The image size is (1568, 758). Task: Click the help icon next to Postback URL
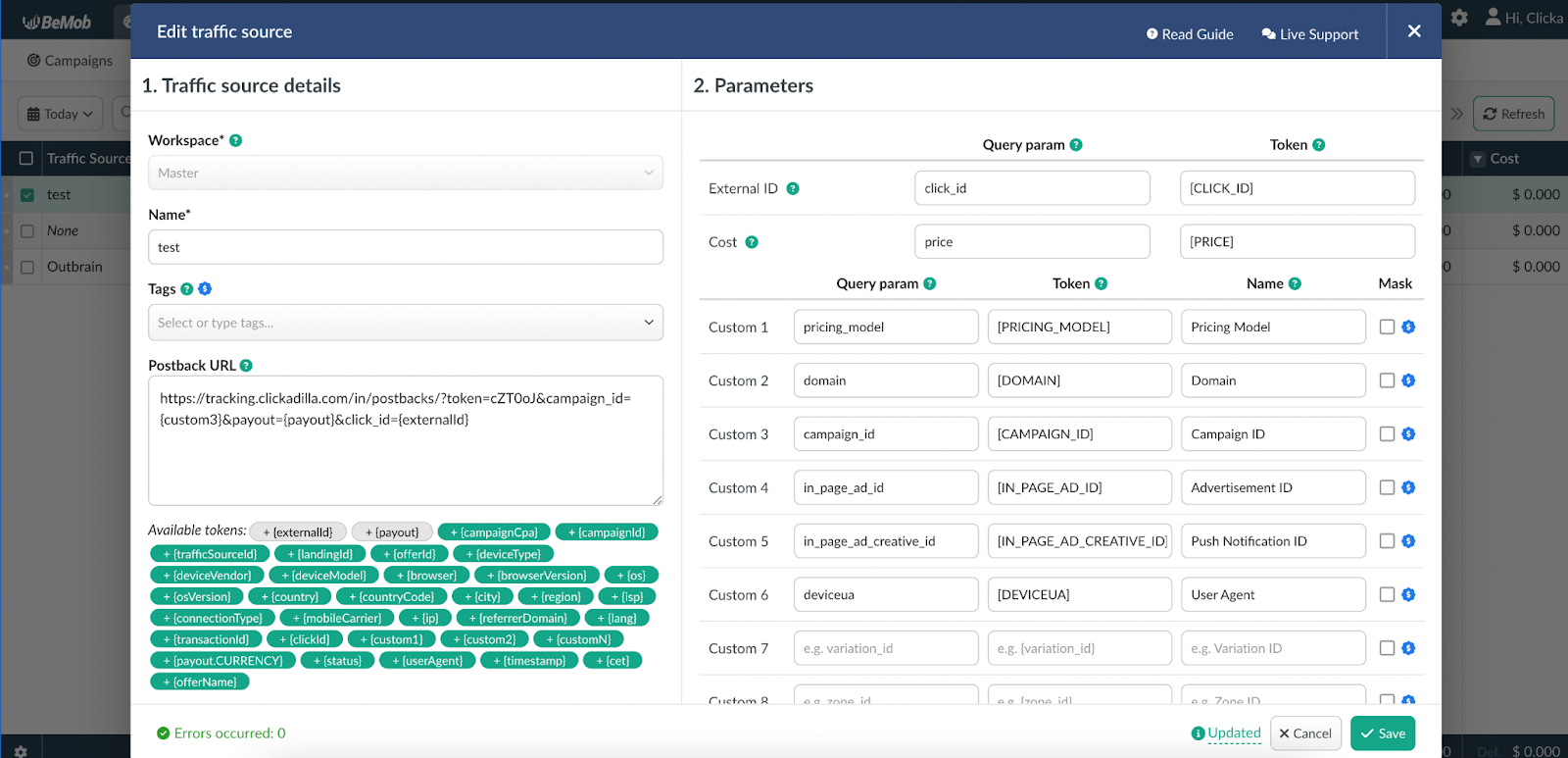click(246, 366)
